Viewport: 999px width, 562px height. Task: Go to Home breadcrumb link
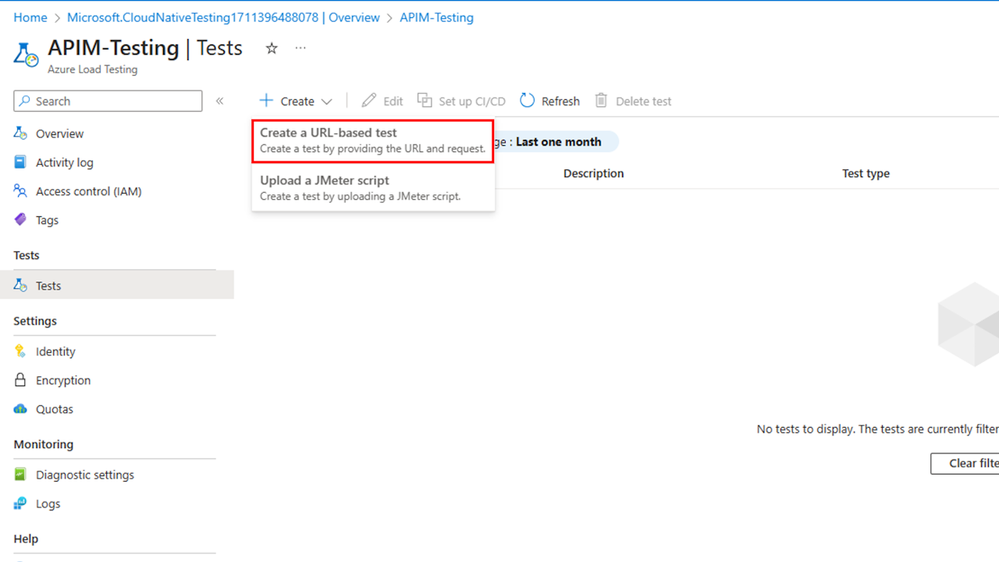(x=30, y=17)
